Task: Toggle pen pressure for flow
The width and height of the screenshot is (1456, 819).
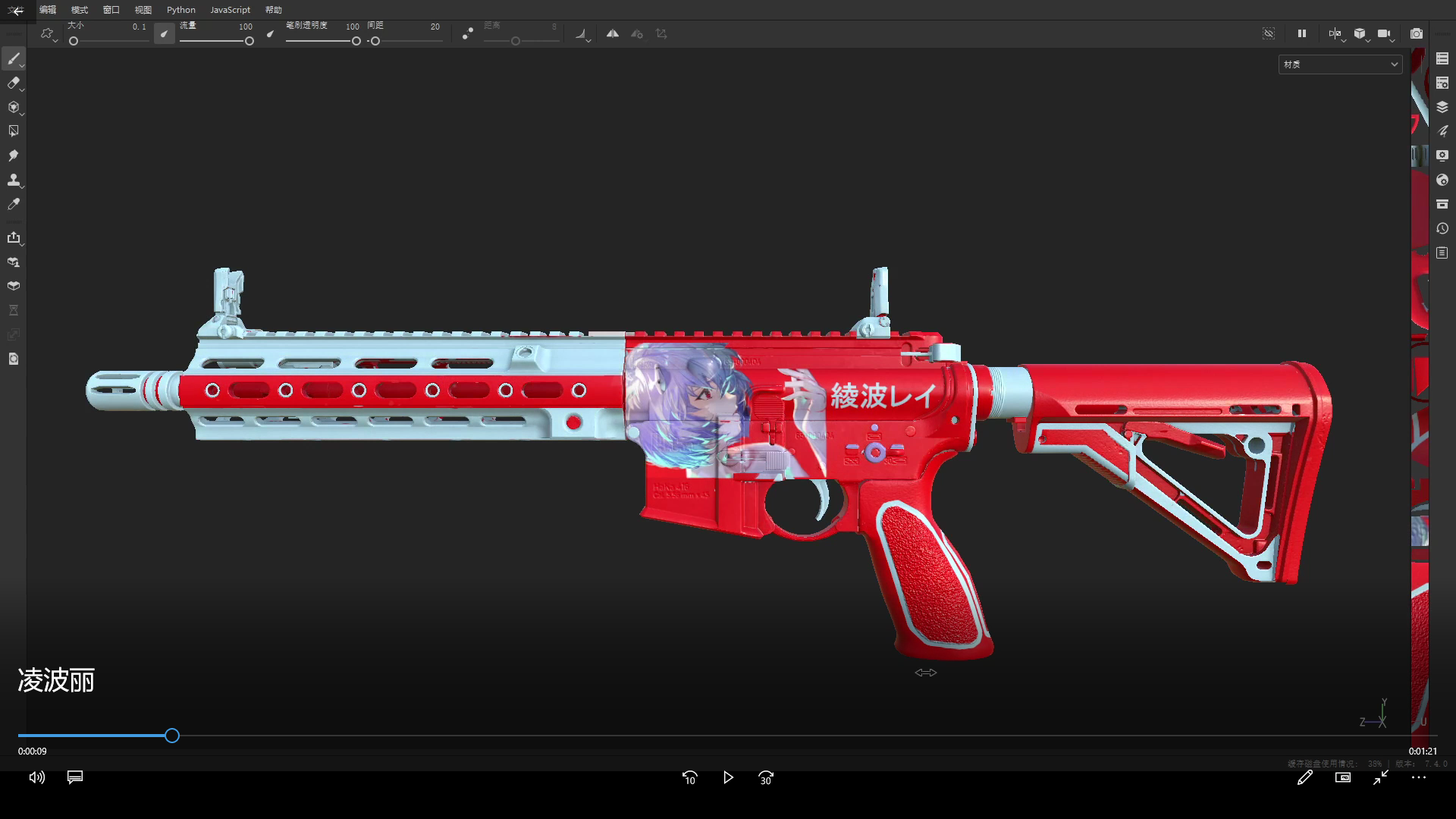Action: (x=270, y=33)
